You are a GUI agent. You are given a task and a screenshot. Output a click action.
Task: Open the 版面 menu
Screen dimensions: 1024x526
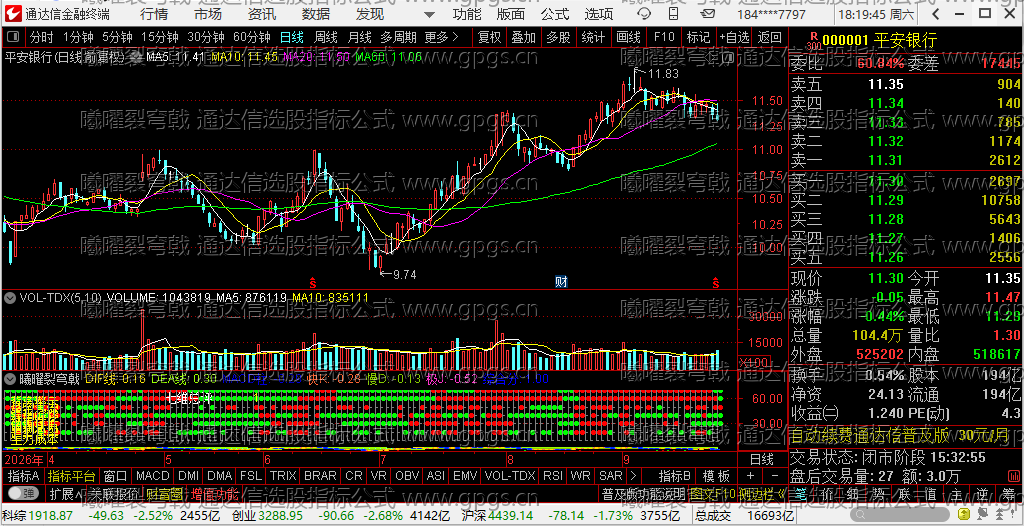coord(511,14)
